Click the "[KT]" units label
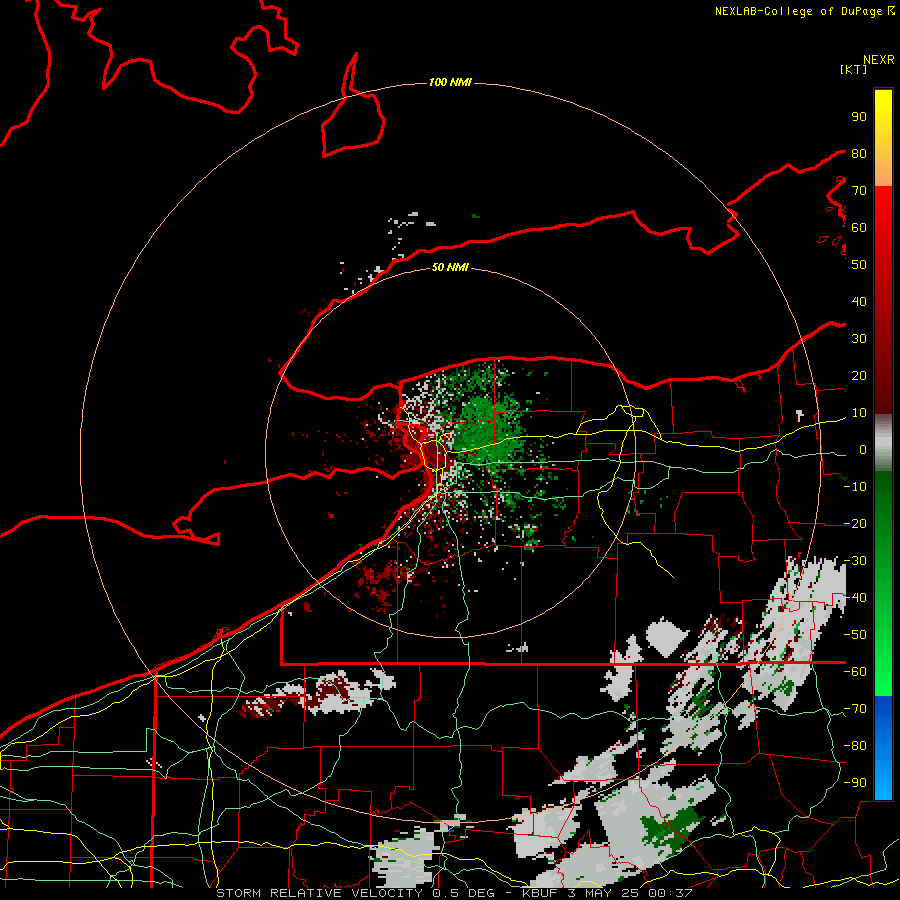 point(853,69)
